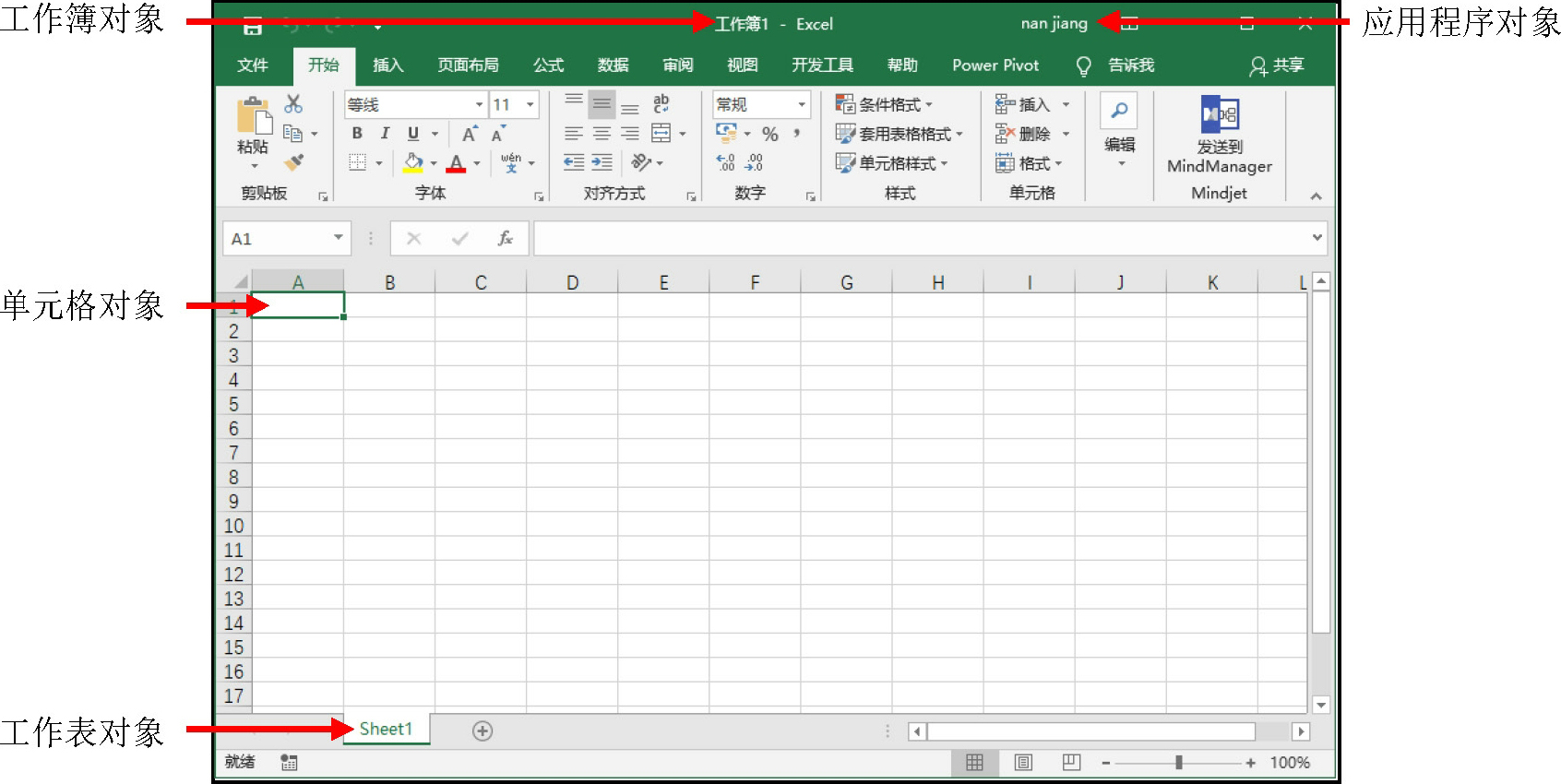Open the 插入 ribbon tab
Screen dimensions: 1561x784
pos(387,65)
